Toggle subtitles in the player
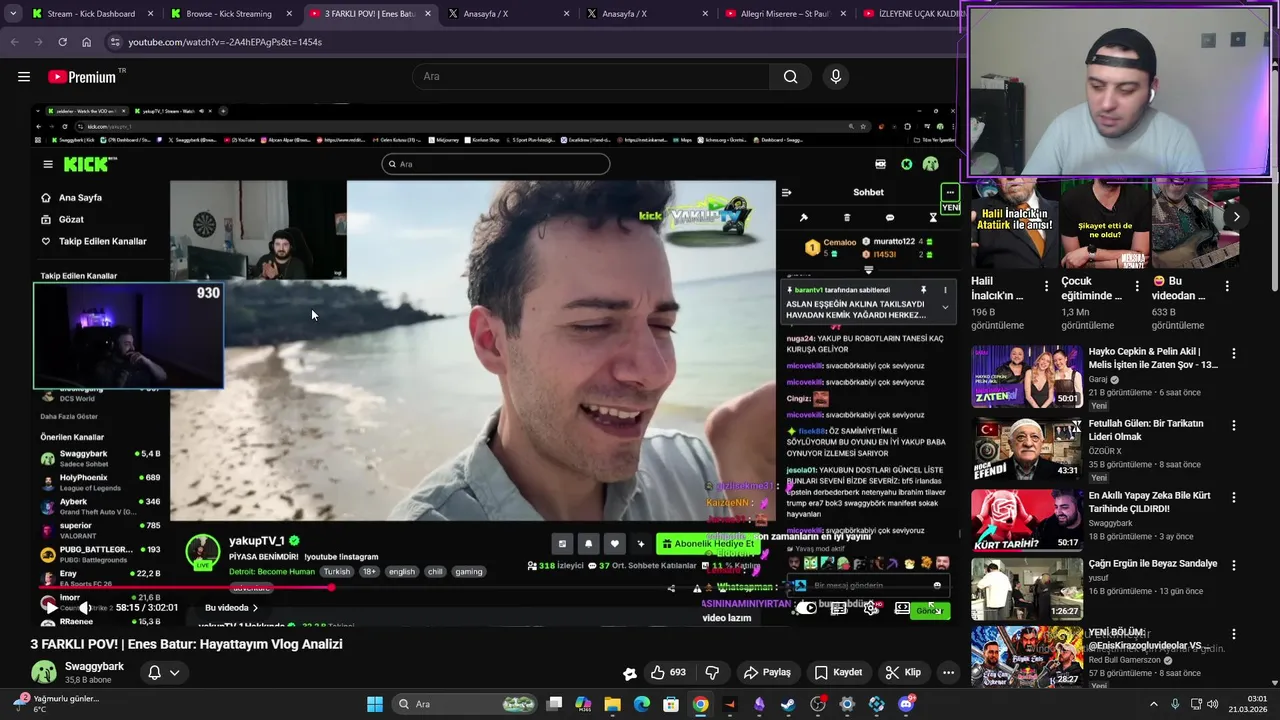This screenshot has height=720, width=1280. pos(839,608)
